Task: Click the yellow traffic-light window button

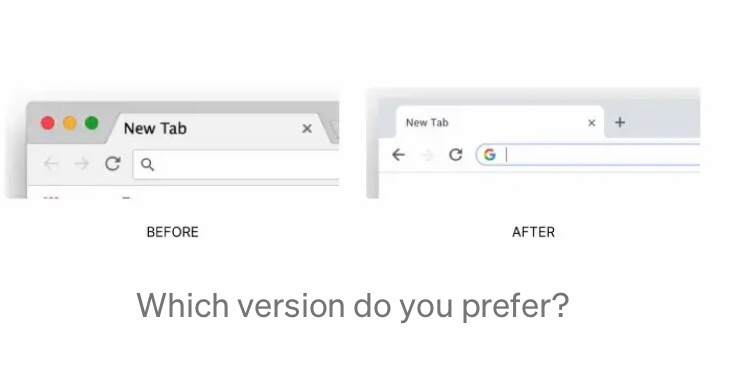Action: (70, 123)
